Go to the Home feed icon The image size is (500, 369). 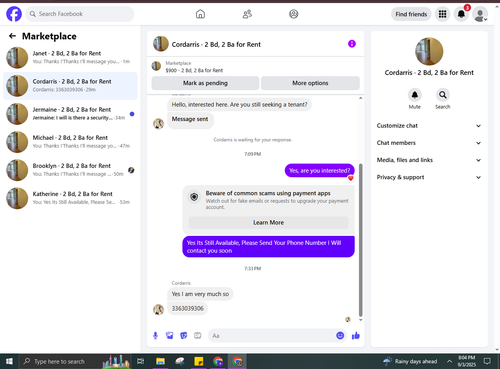click(x=200, y=14)
